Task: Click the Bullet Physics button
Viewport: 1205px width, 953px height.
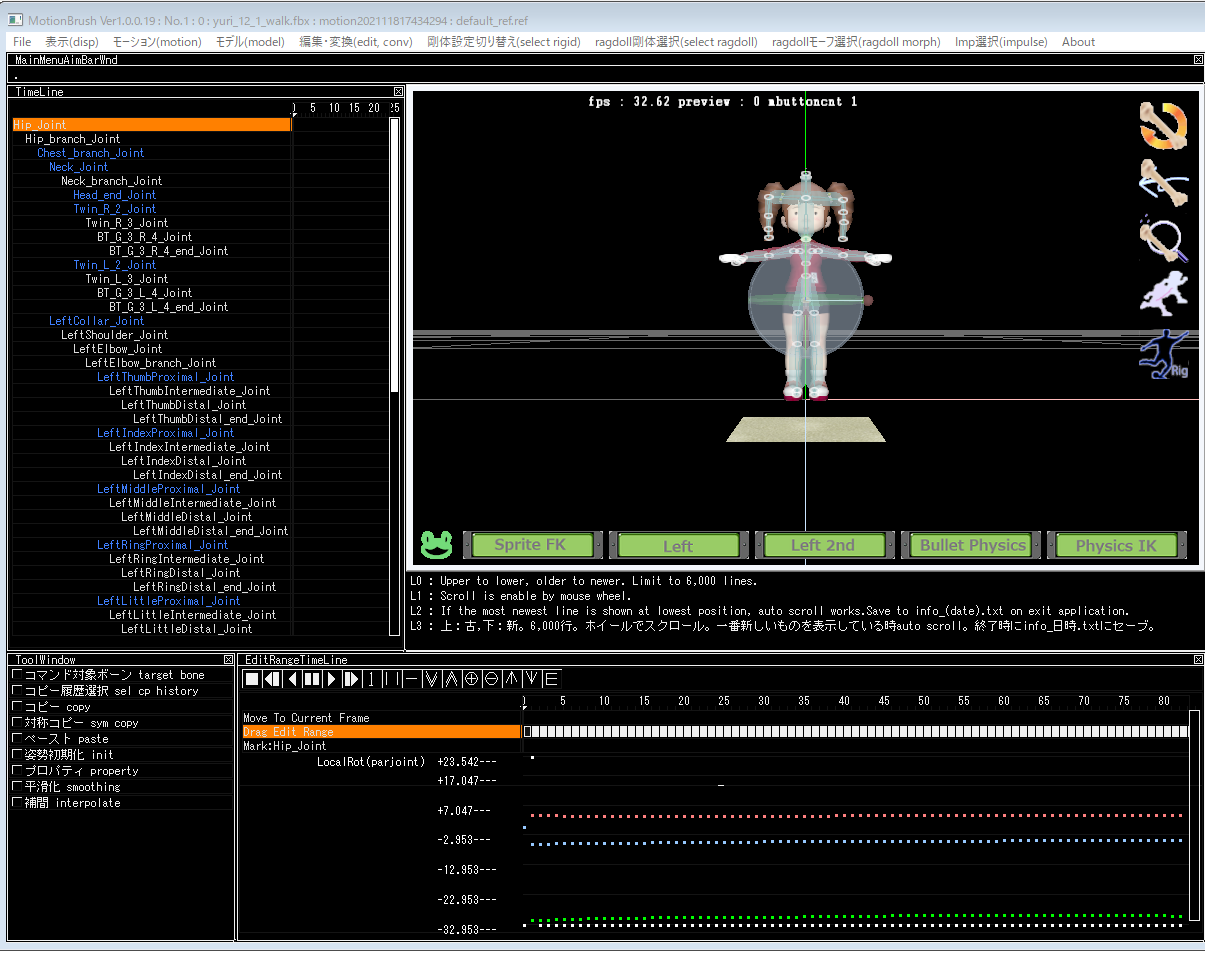Action: (x=972, y=545)
